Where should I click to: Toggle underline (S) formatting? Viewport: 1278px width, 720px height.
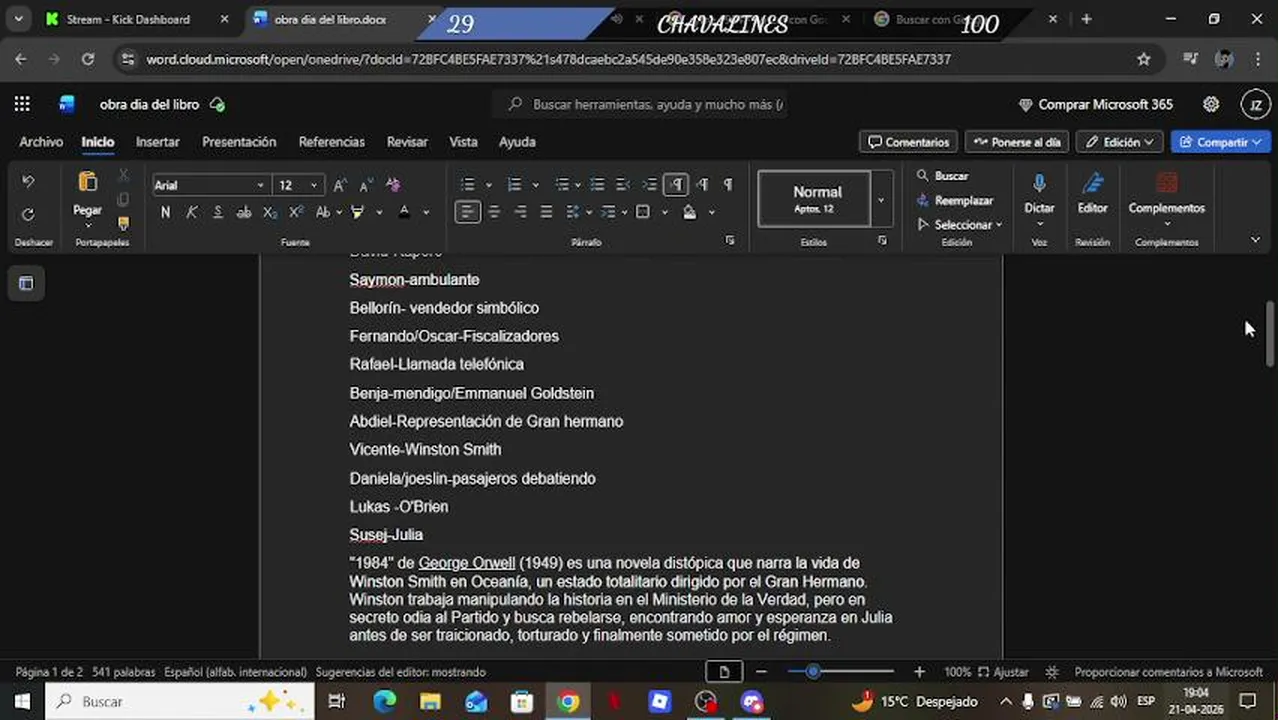coord(218,212)
